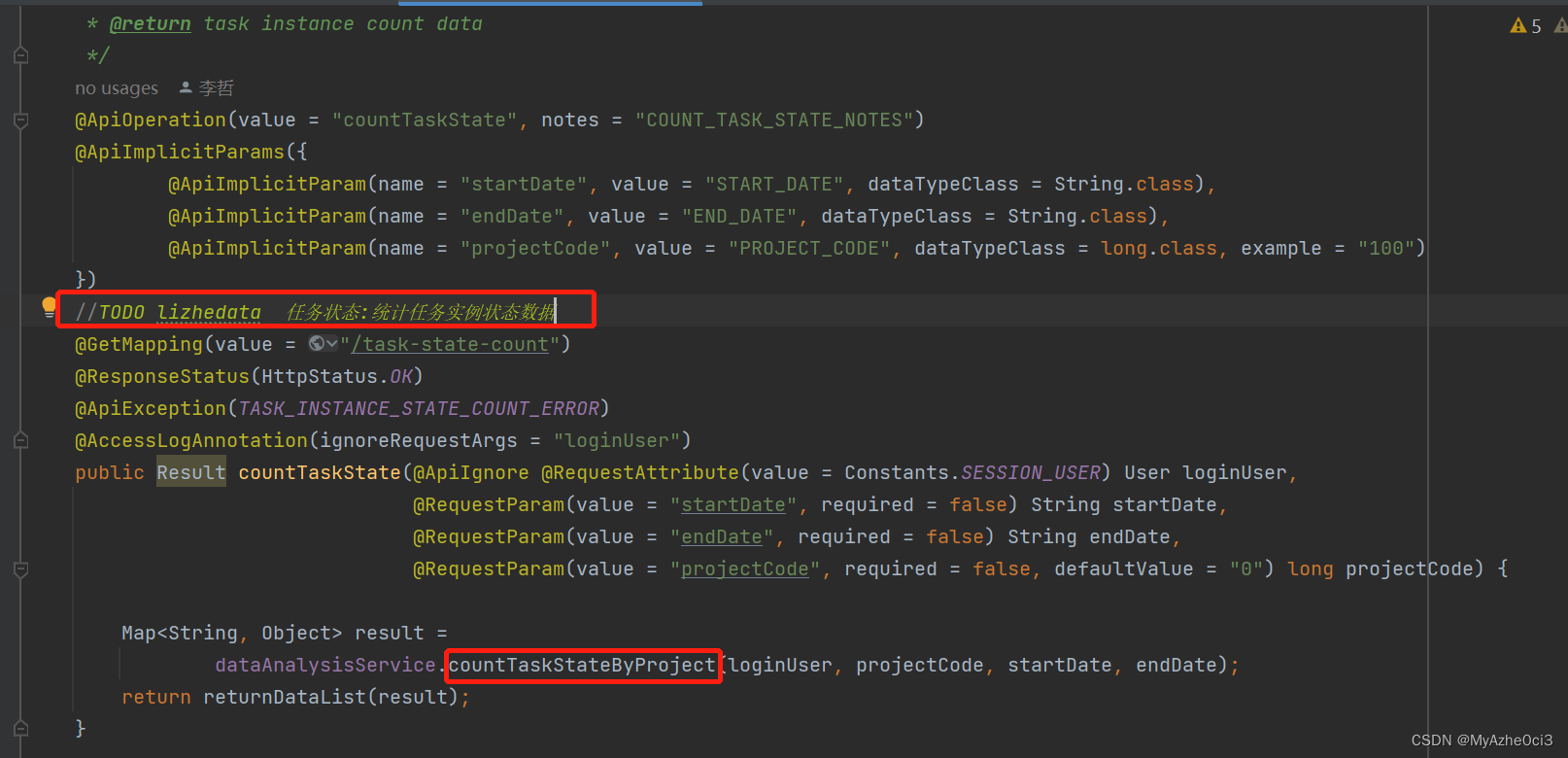Click the @return tag in the doc comment

coord(150,23)
